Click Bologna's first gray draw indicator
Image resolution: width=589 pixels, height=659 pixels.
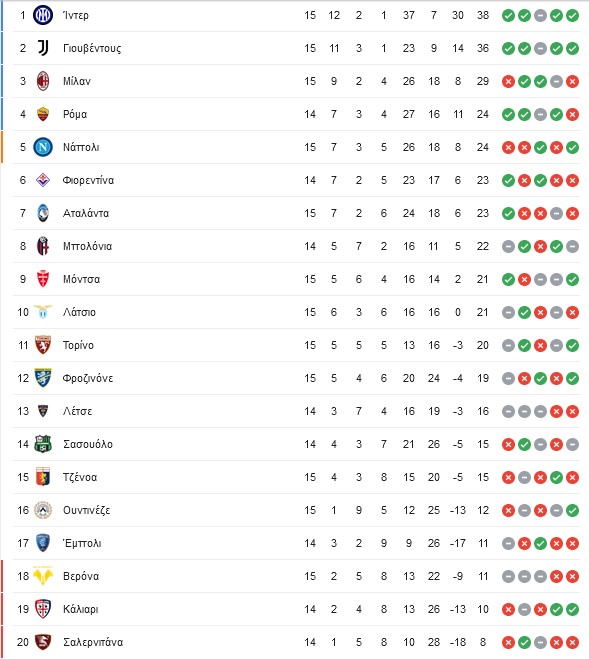[x=508, y=246]
